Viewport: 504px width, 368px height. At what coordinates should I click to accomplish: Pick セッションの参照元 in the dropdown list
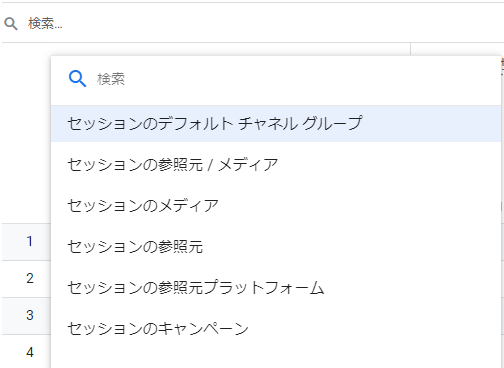click(276, 247)
